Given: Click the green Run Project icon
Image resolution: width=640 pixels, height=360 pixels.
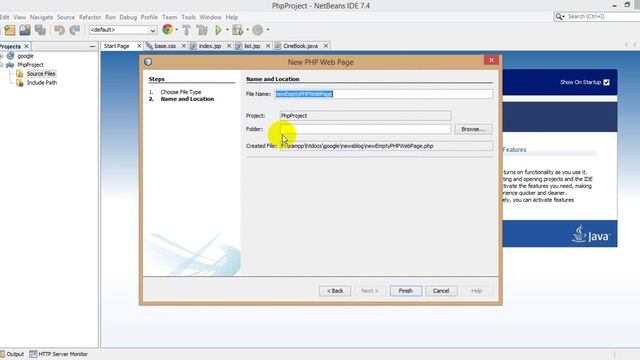Looking at the screenshot, I should [x=218, y=30].
